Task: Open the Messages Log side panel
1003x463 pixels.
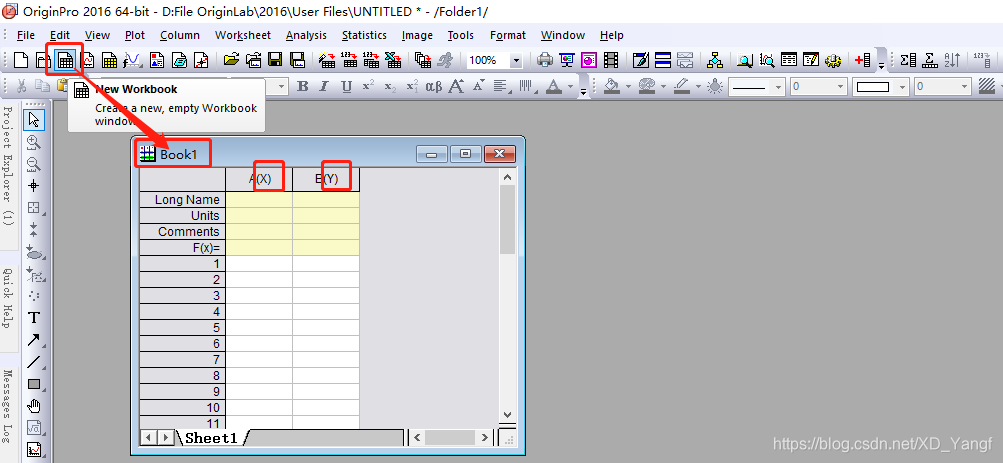Action: click(x=8, y=407)
